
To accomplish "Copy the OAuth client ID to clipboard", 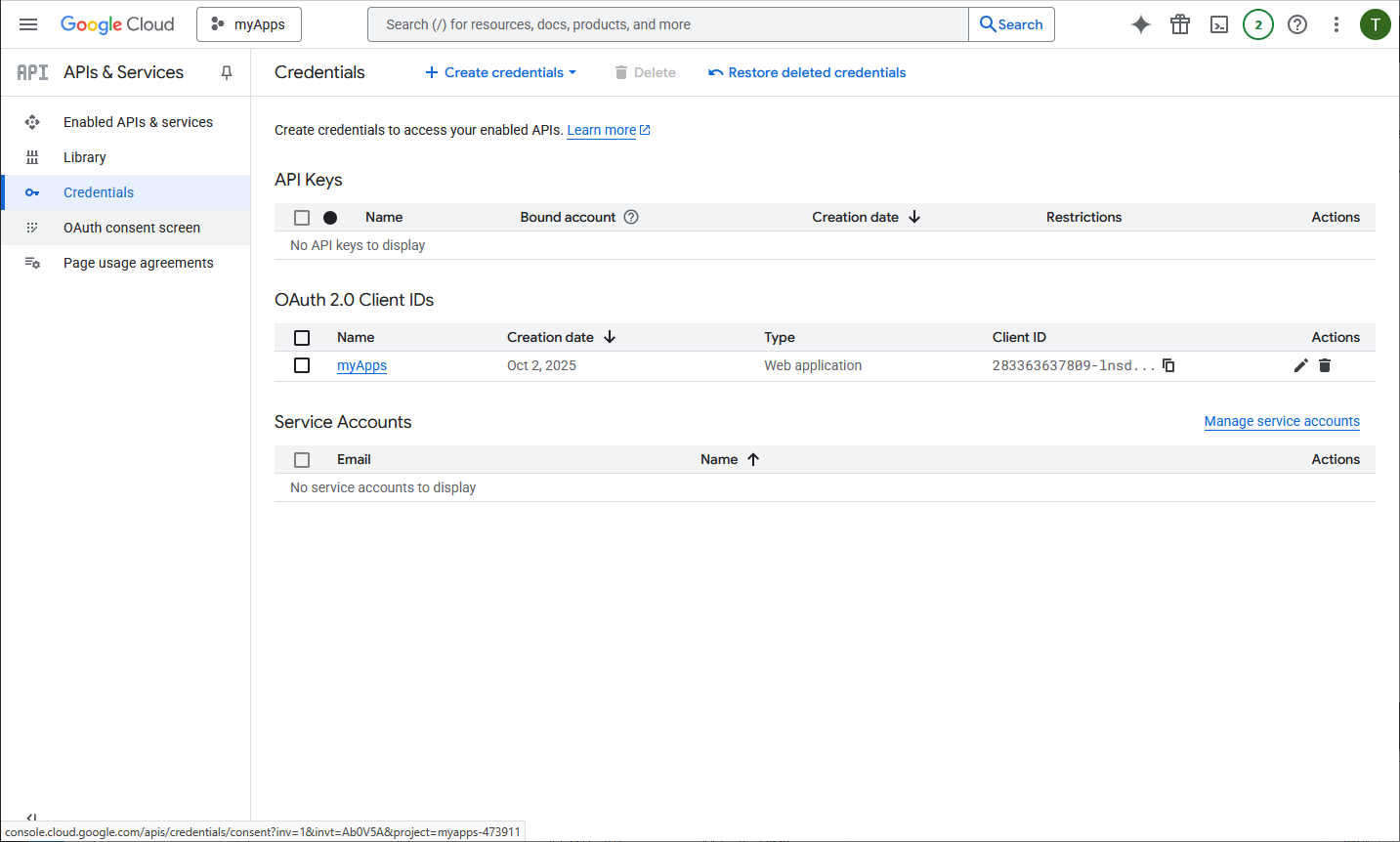I will pyautogui.click(x=1168, y=365).
